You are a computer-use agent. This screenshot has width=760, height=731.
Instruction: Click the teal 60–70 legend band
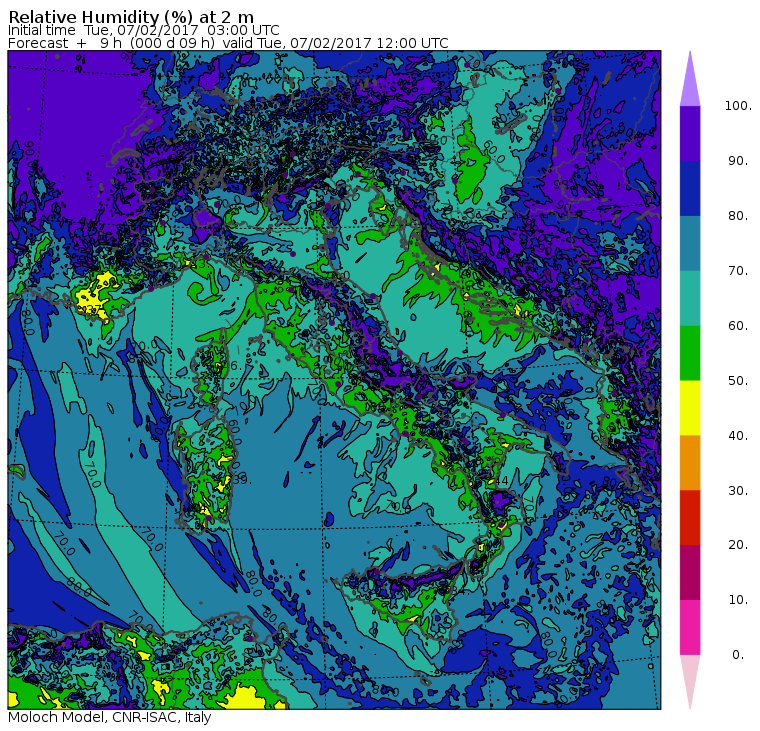point(690,298)
